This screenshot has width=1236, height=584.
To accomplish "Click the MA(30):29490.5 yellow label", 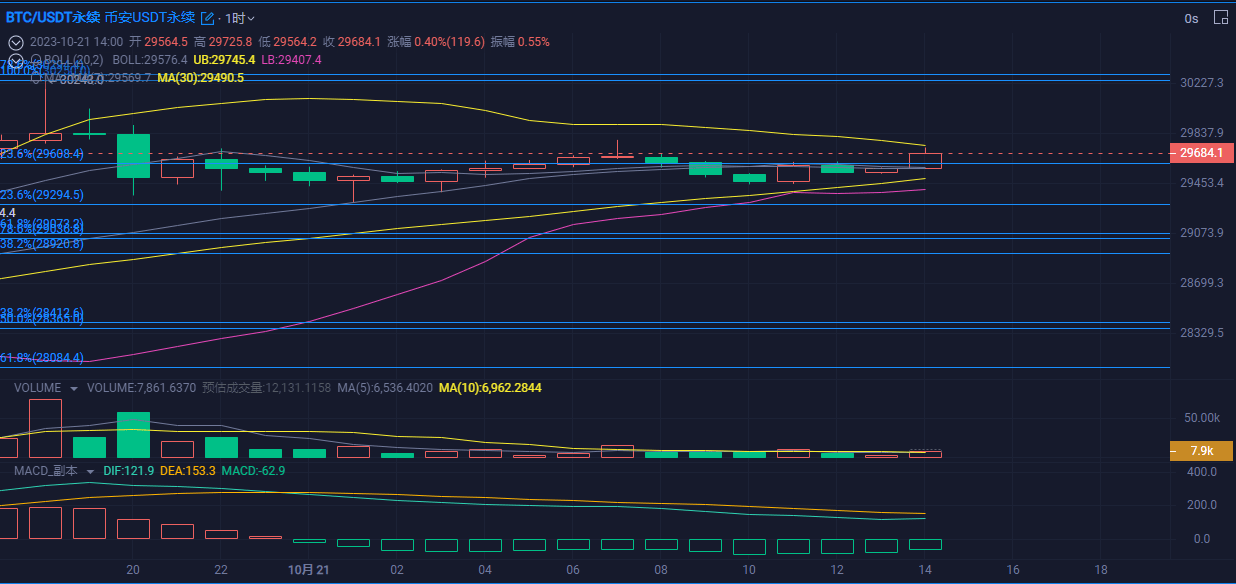I will (199, 78).
